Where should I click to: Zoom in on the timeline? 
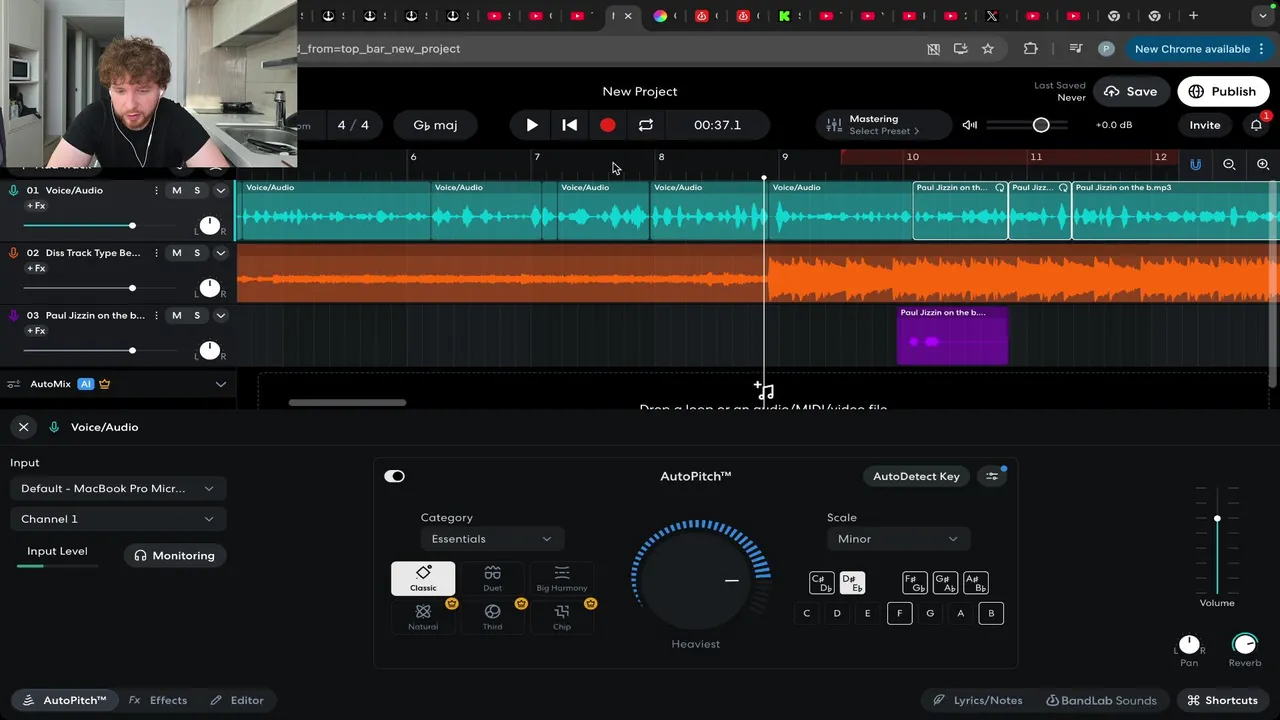(x=1263, y=164)
